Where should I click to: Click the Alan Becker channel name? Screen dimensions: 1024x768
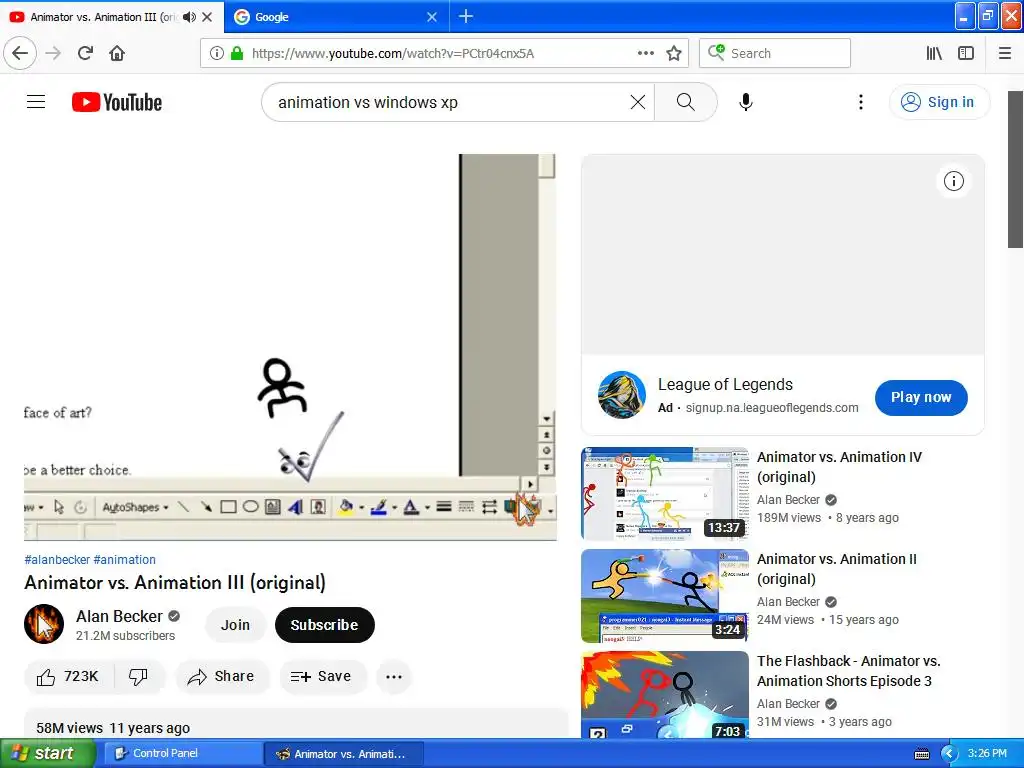[x=119, y=616]
